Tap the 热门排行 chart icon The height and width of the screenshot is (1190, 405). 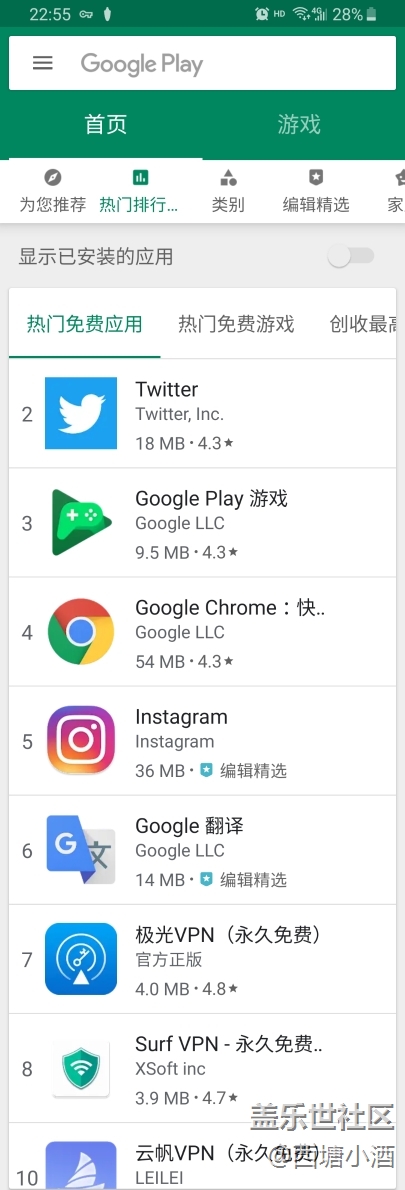(x=140, y=178)
